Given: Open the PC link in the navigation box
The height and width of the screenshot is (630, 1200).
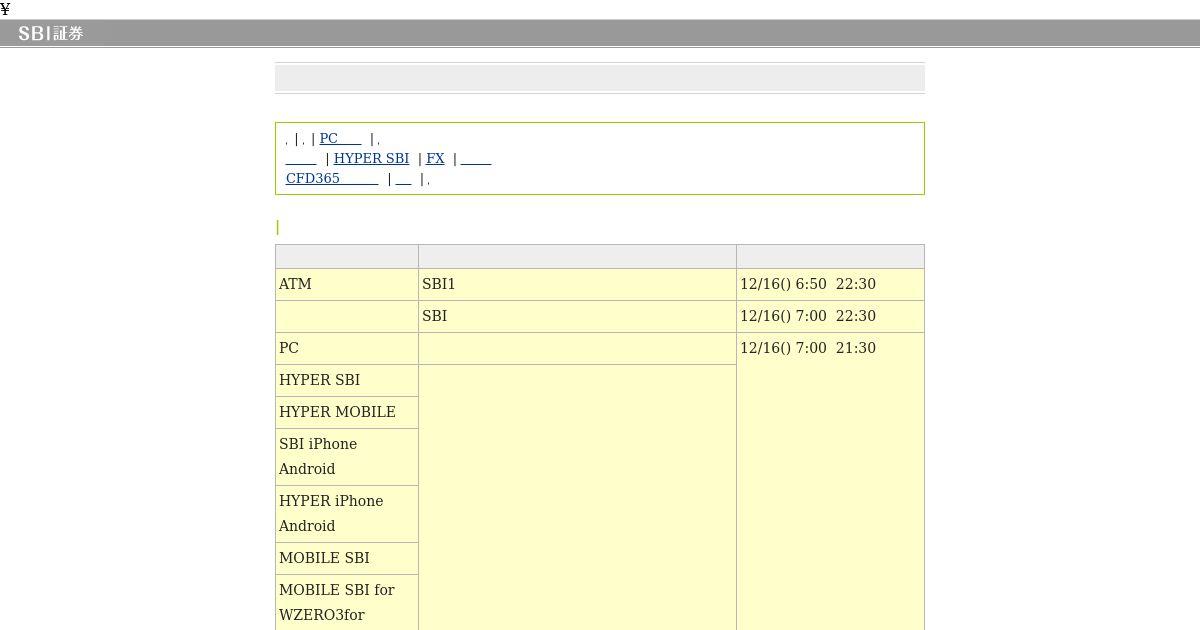Looking at the screenshot, I should [x=340, y=139].
